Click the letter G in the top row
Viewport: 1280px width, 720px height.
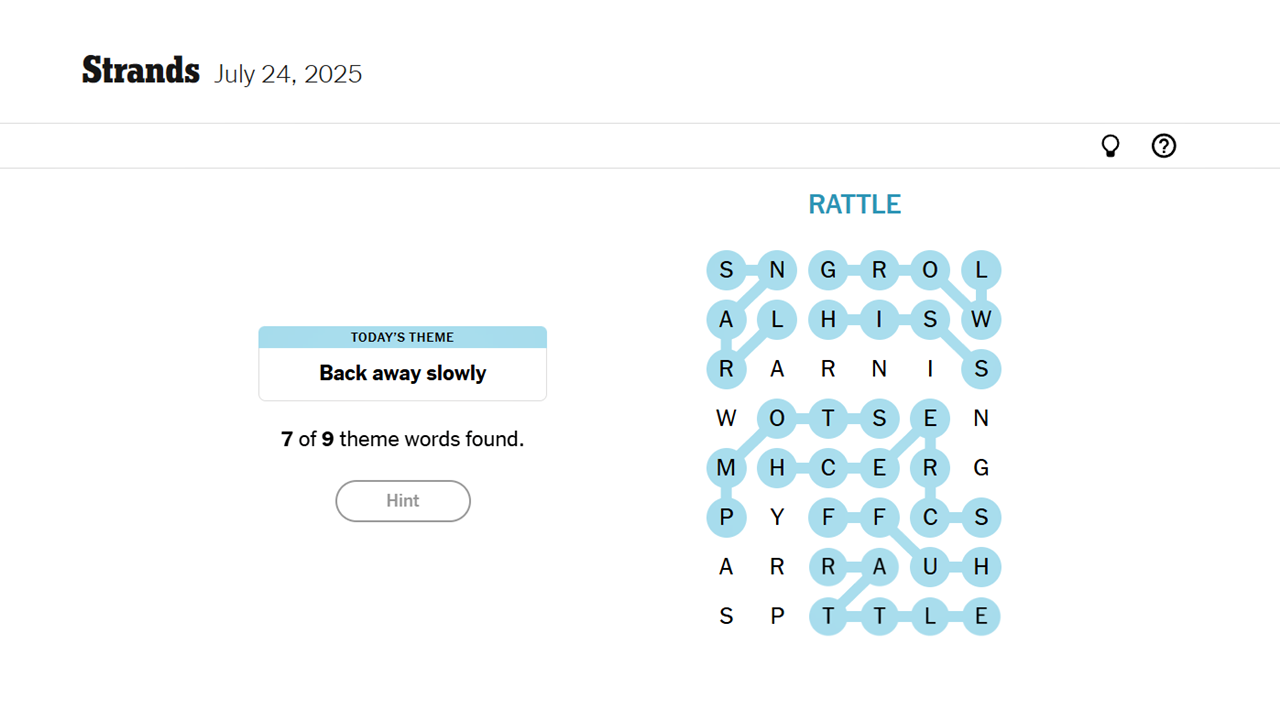tap(828, 270)
